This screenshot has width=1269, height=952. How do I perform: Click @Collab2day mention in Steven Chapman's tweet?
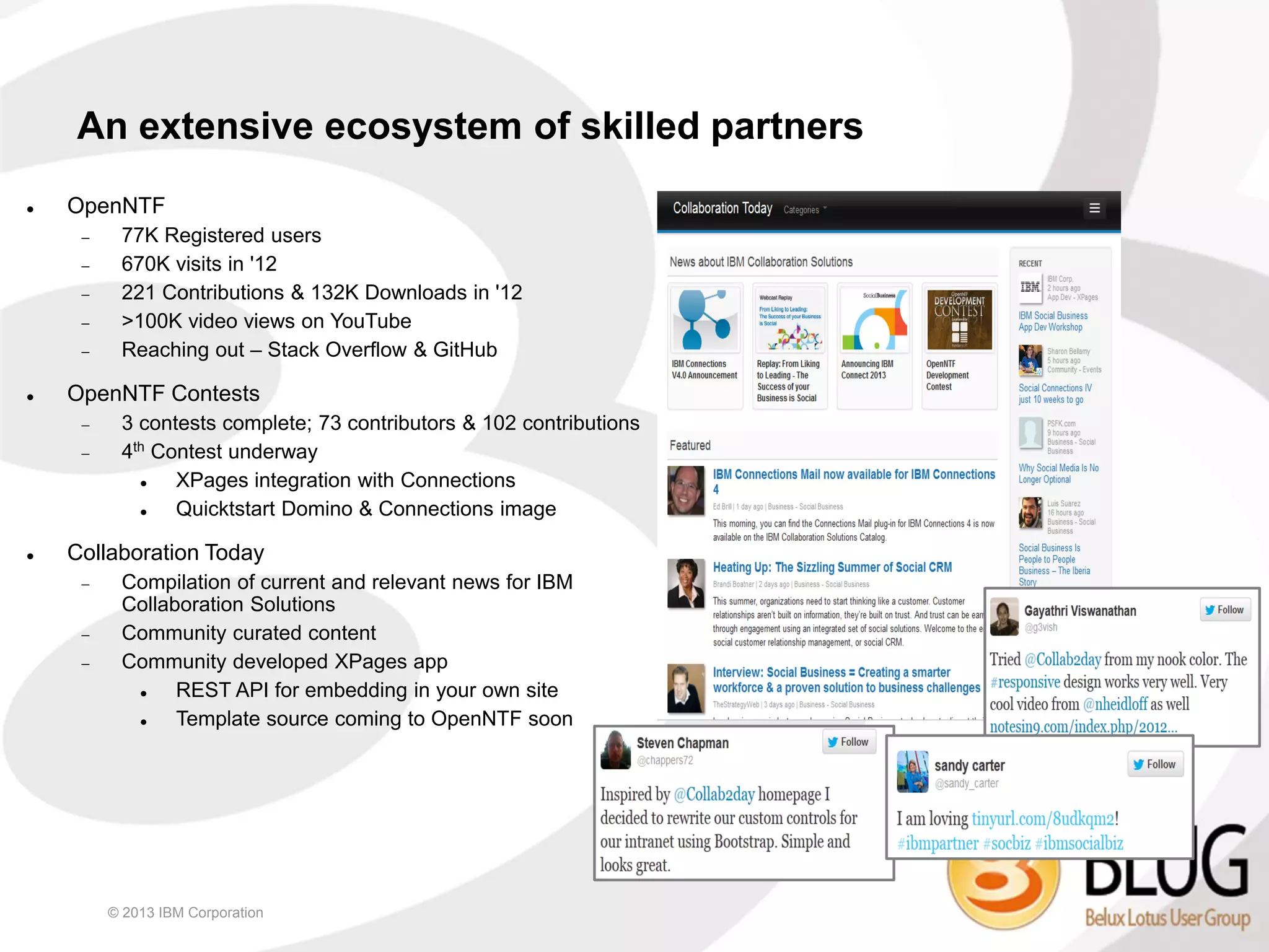pos(714,795)
